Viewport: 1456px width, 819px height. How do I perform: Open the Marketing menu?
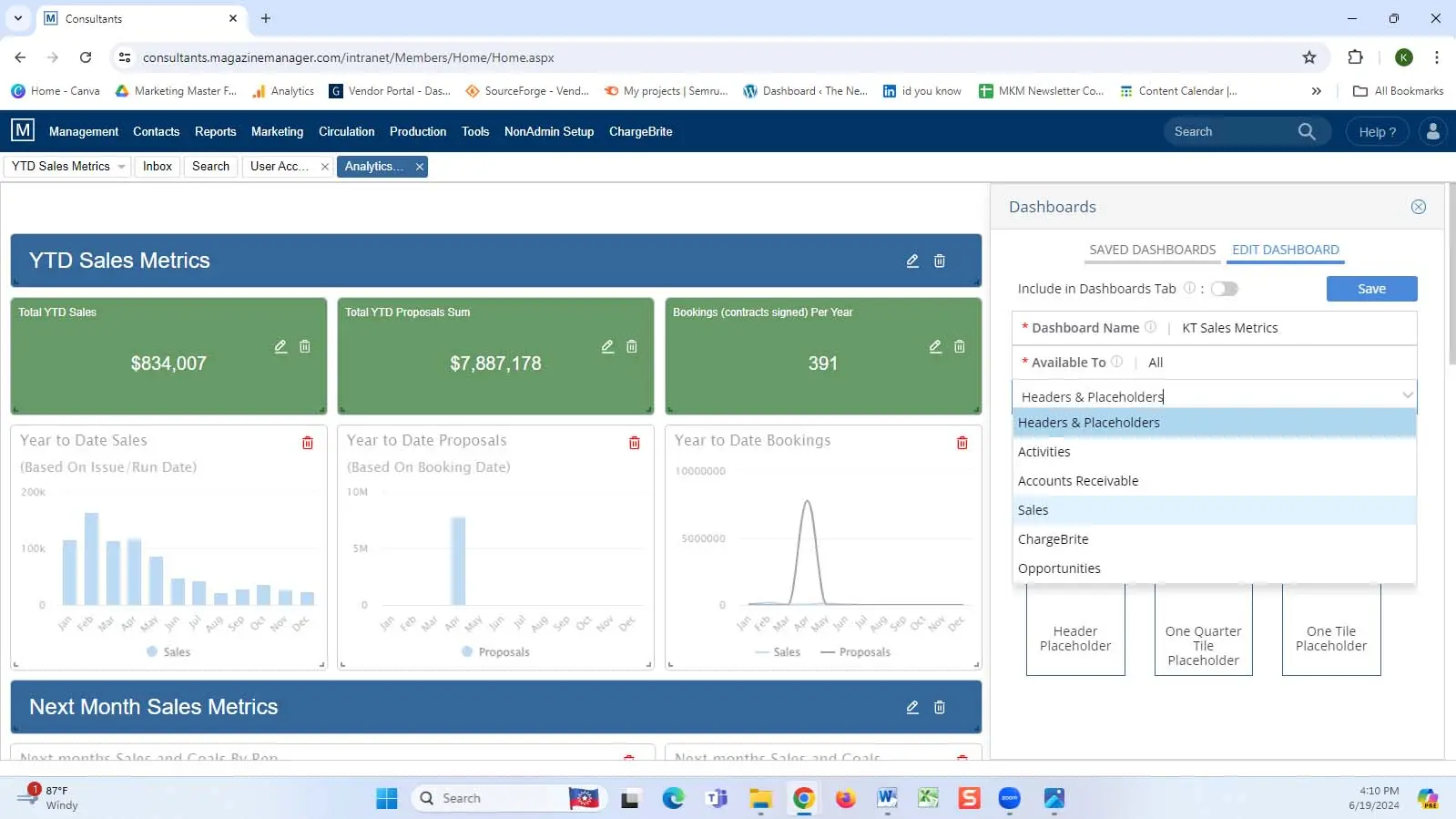[x=277, y=131]
